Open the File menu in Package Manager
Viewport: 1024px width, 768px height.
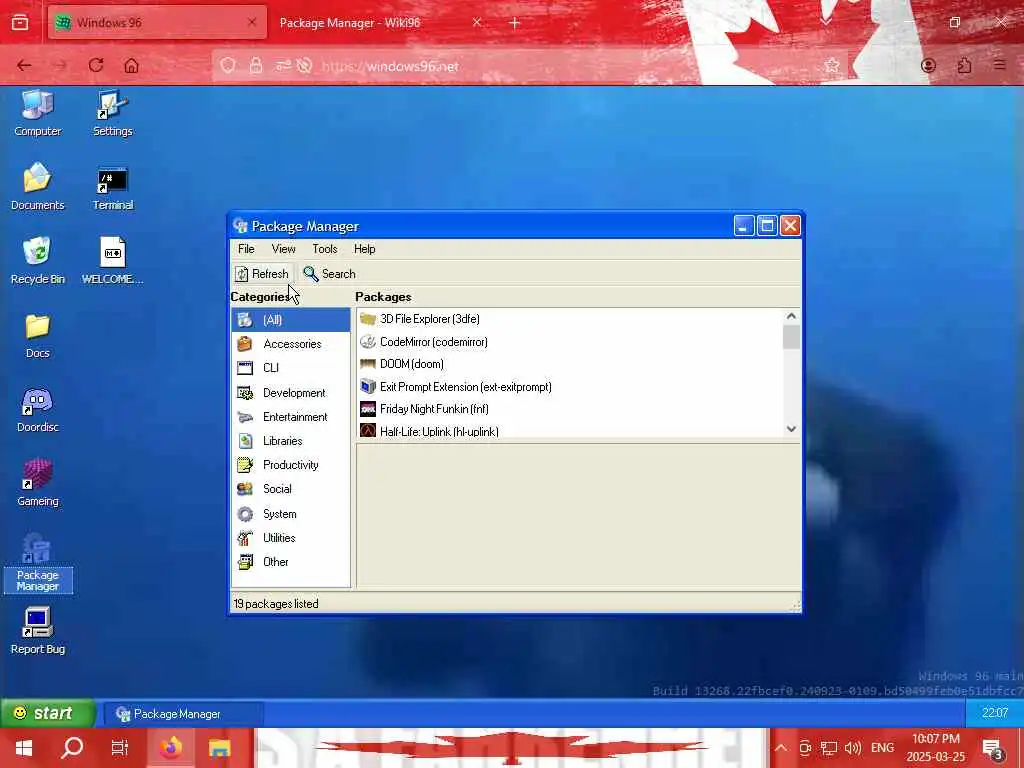pos(246,249)
